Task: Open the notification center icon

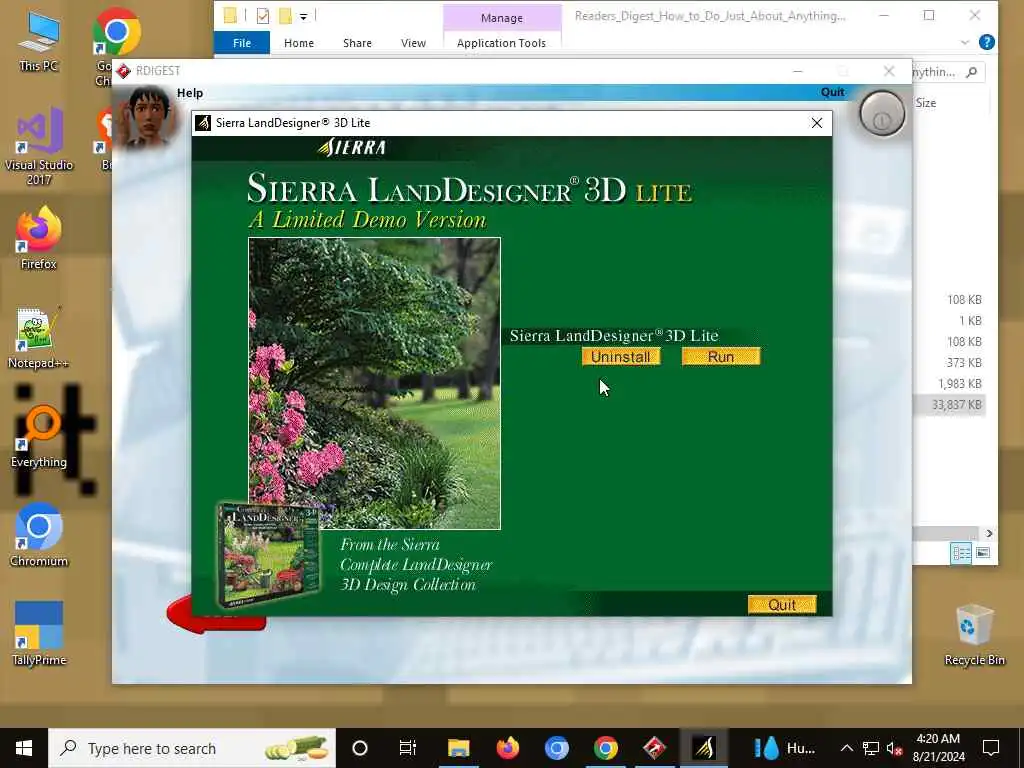Action: [x=991, y=748]
